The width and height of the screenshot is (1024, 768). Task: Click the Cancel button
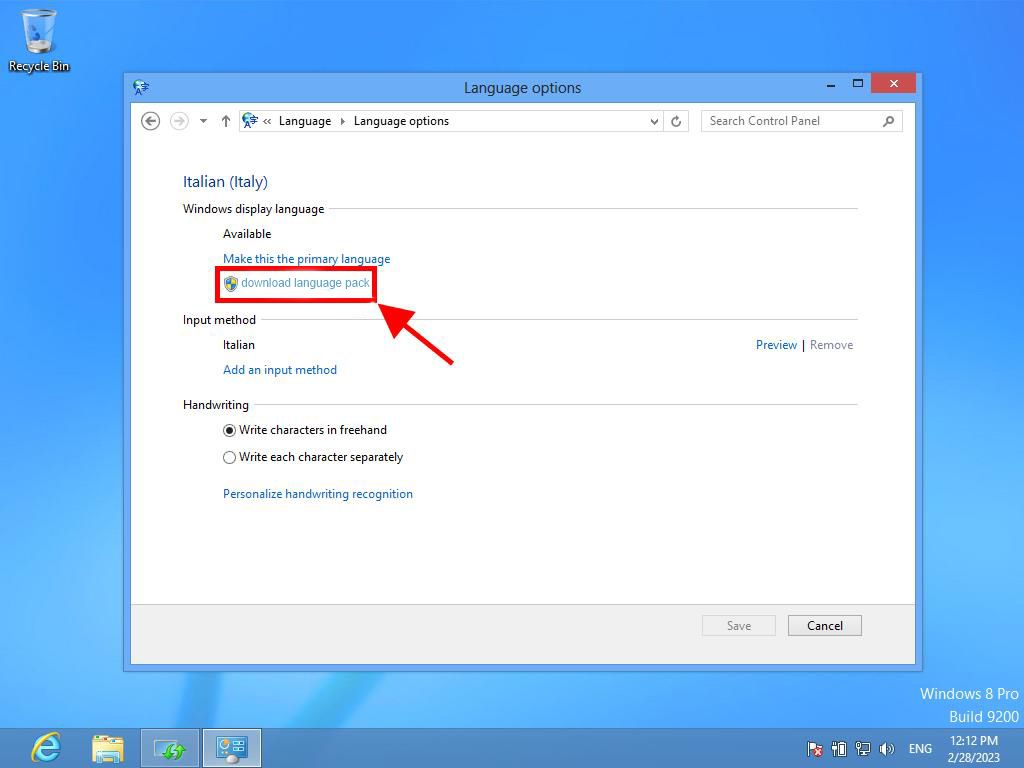[x=825, y=626]
